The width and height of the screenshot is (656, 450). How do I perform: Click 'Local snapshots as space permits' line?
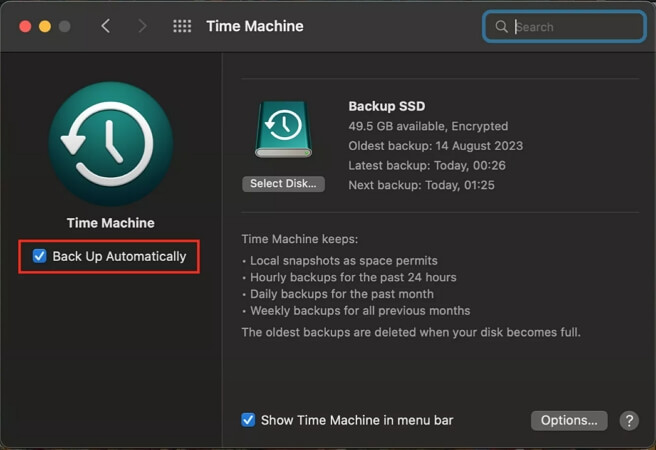(343, 261)
